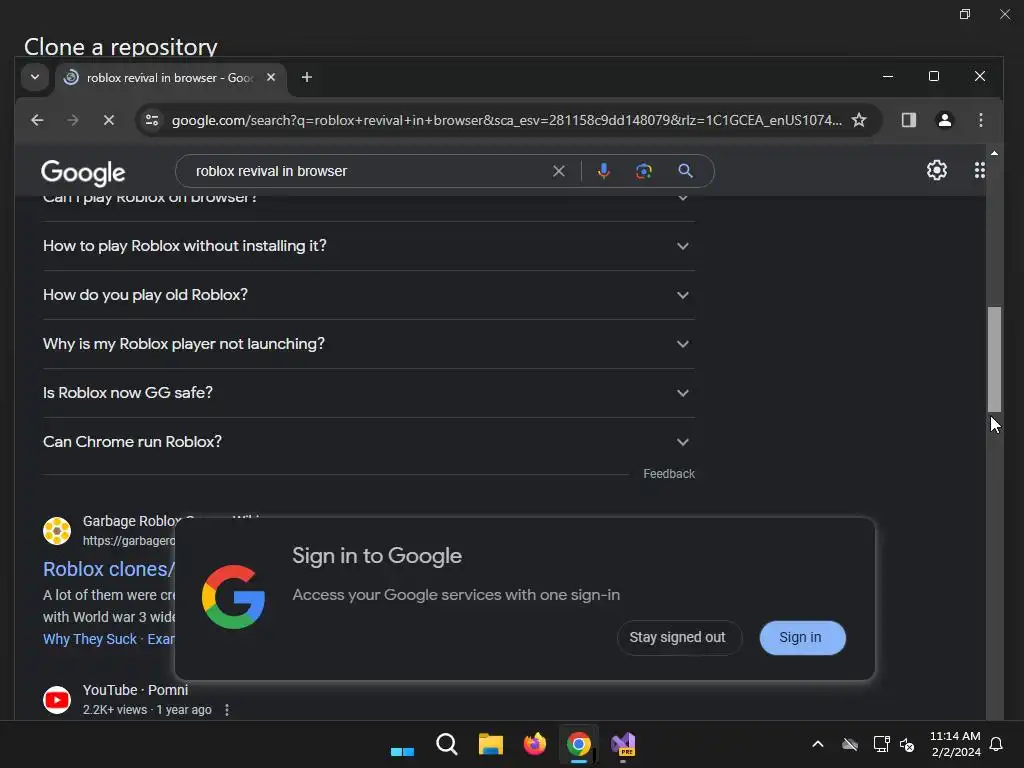Click the Sign in button

pyautogui.click(x=802, y=637)
